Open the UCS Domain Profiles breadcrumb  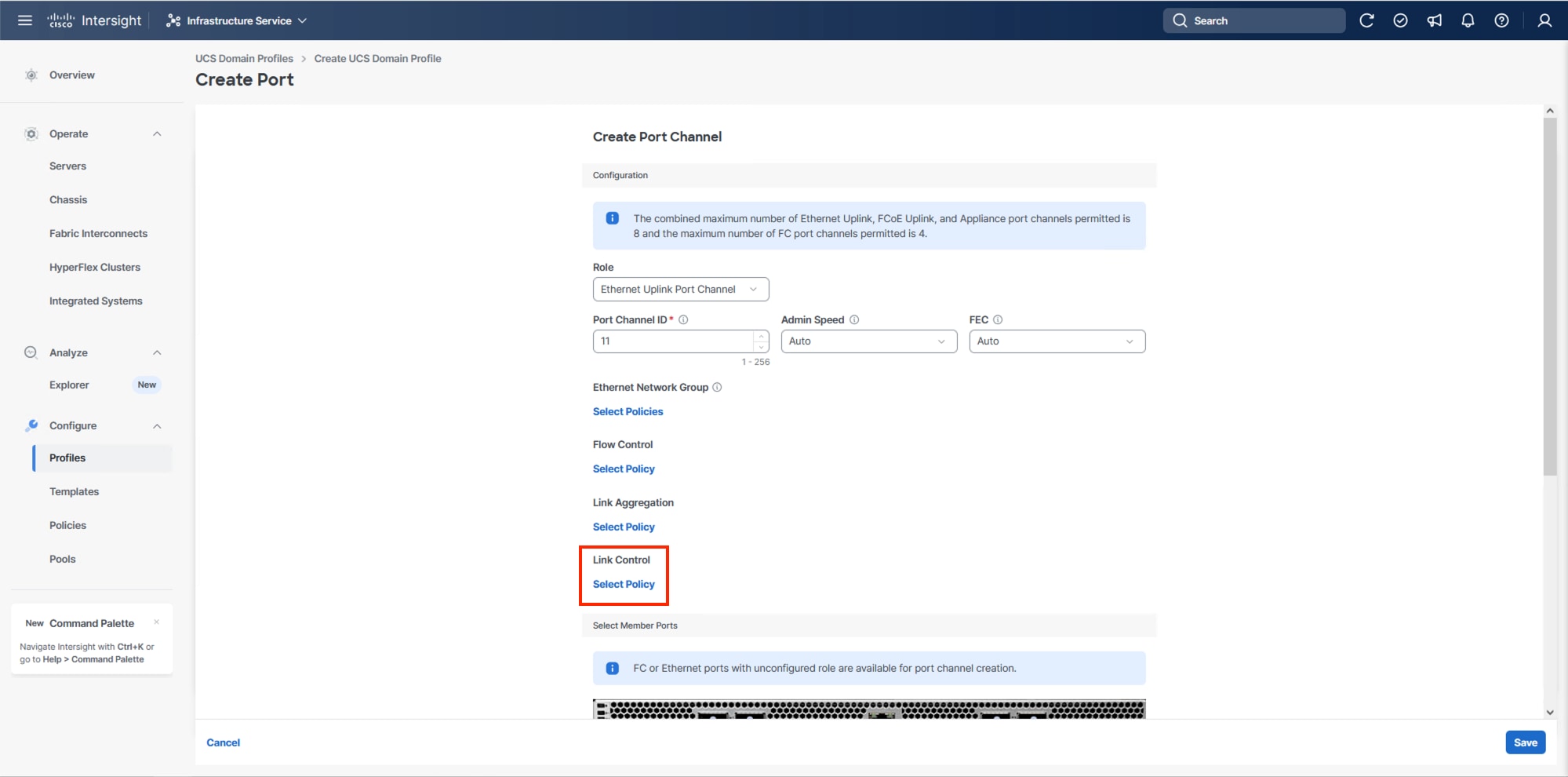coord(244,58)
